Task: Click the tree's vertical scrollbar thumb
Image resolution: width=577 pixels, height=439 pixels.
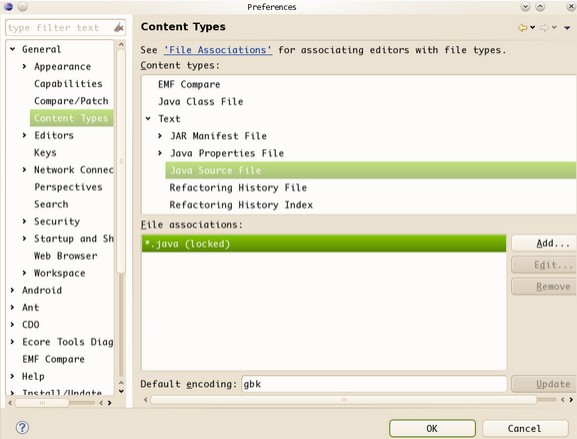Action: pyautogui.click(x=121, y=162)
